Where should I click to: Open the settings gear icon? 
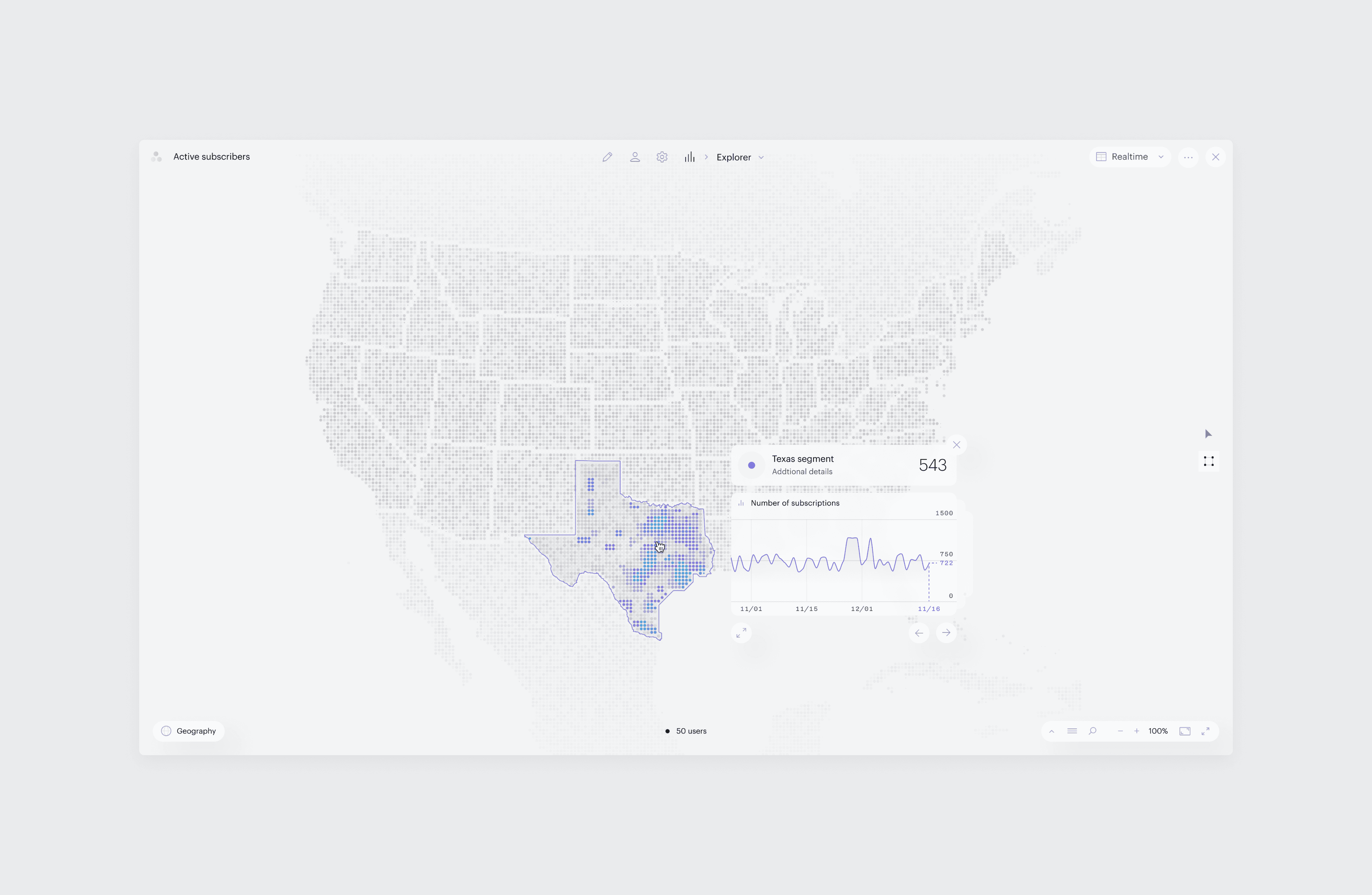click(662, 157)
